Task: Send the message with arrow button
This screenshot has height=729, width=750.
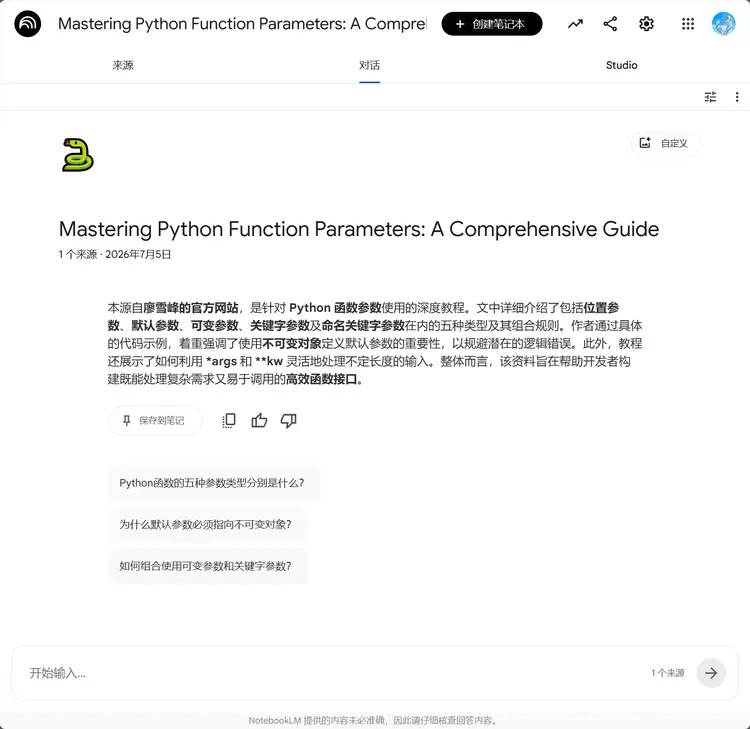Action: pyautogui.click(x=711, y=673)
